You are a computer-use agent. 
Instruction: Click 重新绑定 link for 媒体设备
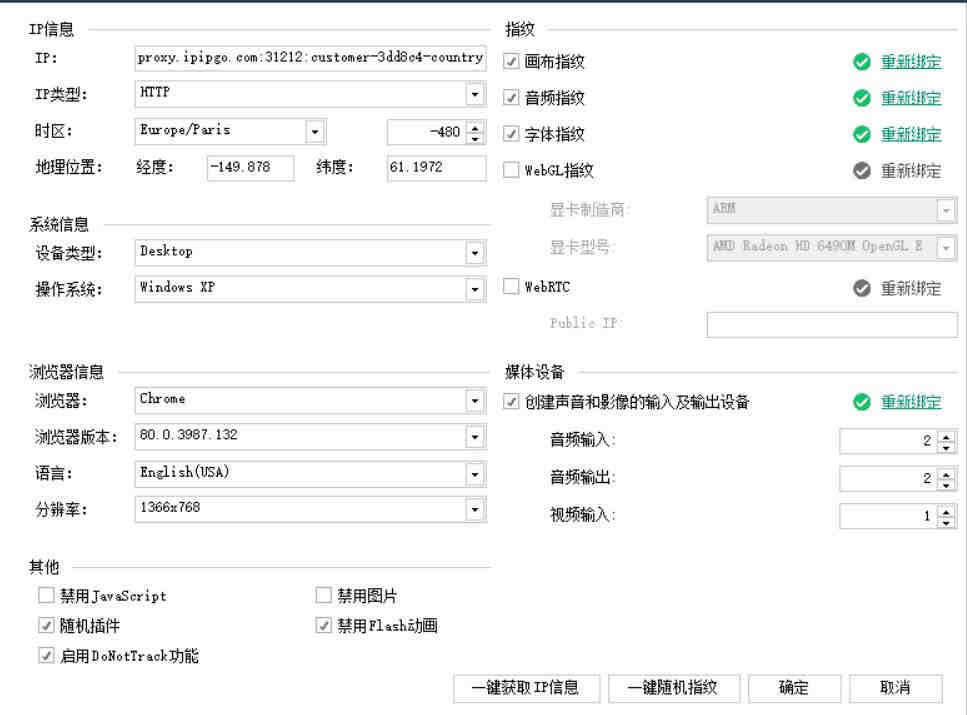(x=911, y=402)
